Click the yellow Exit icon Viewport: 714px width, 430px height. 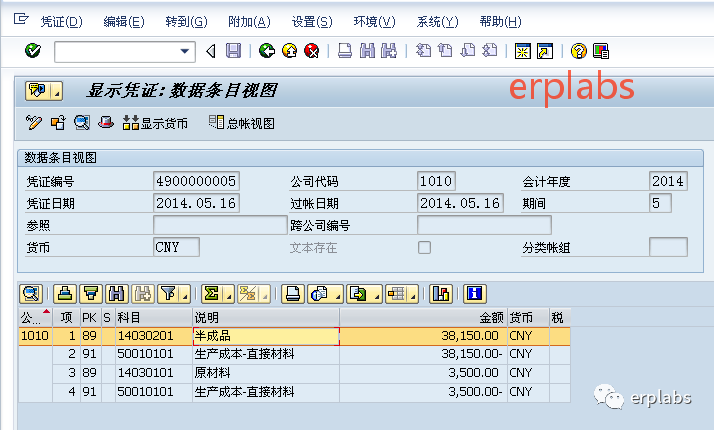pyautogui.click(x=290, y=51)
